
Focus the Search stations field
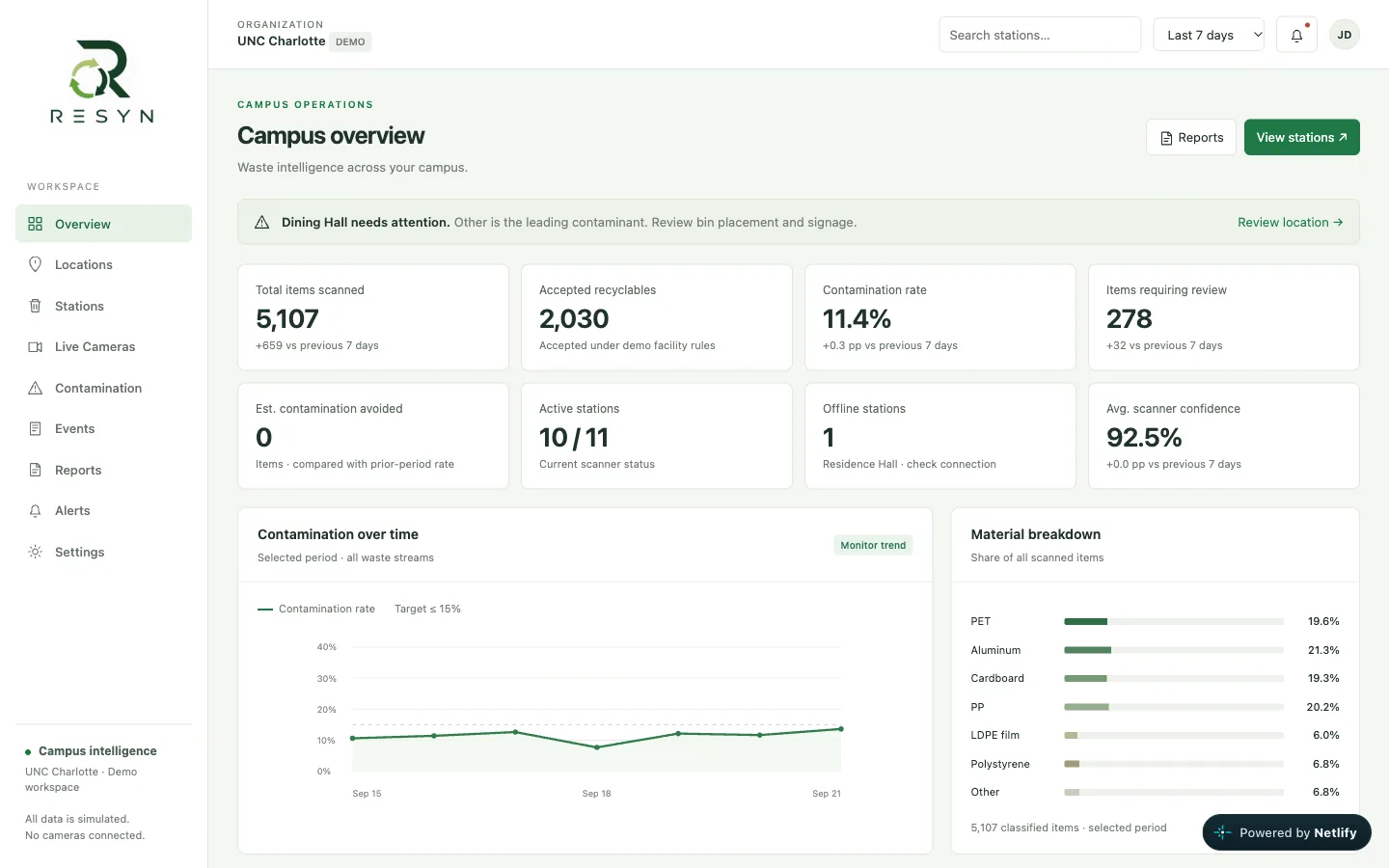pos(1040,35)
